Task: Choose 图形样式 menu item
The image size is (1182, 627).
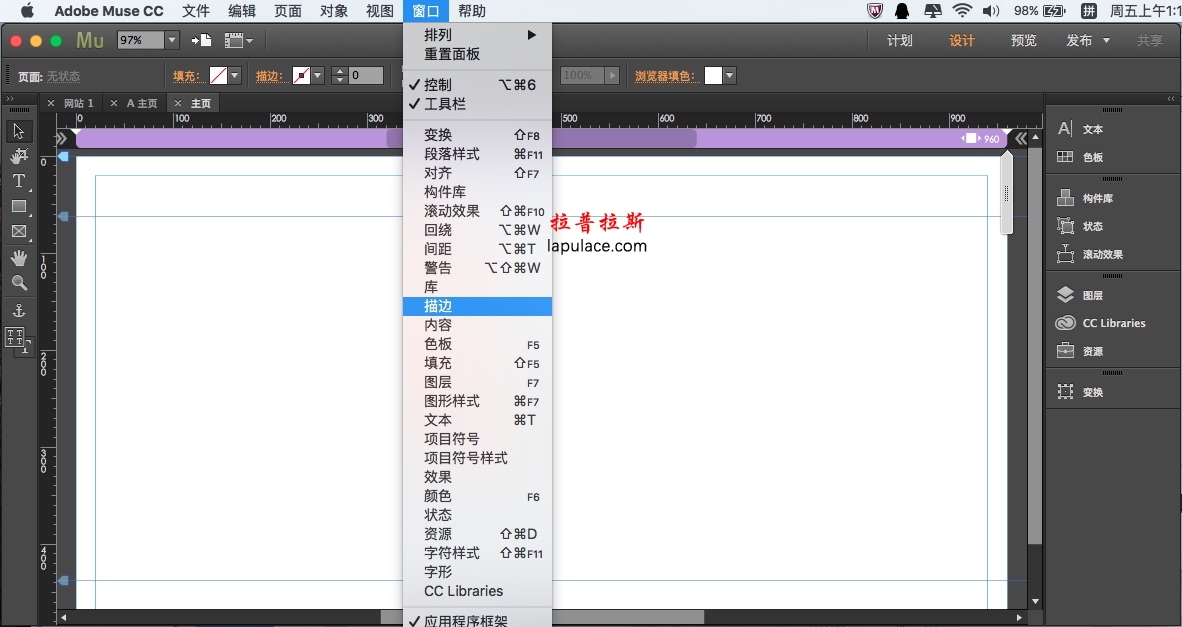Action: pos(477,401)
